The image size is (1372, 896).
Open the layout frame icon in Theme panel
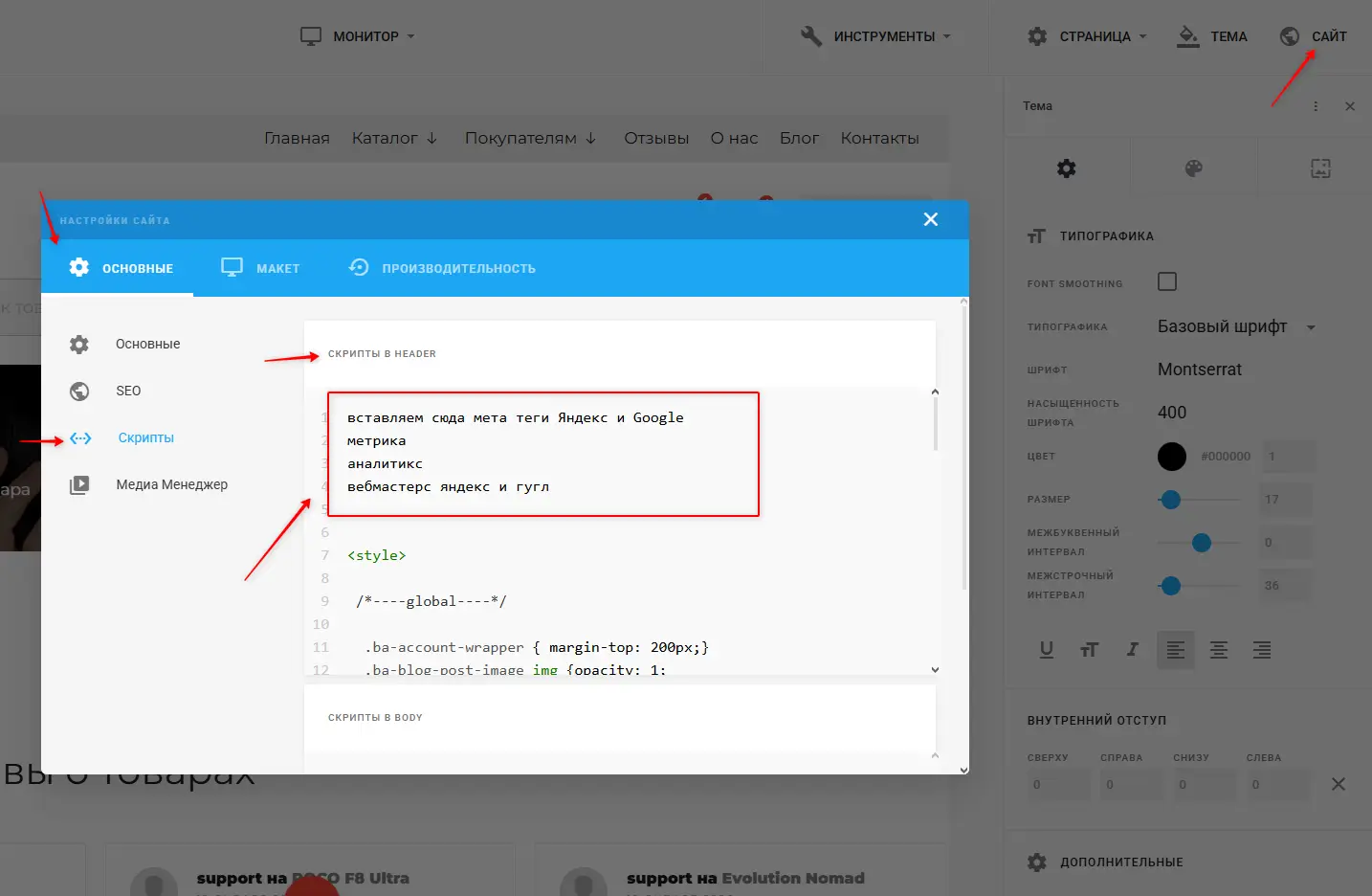1320,168
